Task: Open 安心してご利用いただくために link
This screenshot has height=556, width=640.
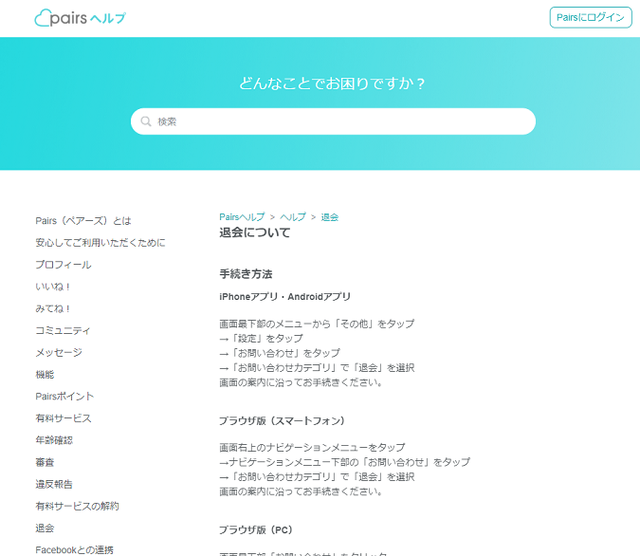Action: [100, 243]
